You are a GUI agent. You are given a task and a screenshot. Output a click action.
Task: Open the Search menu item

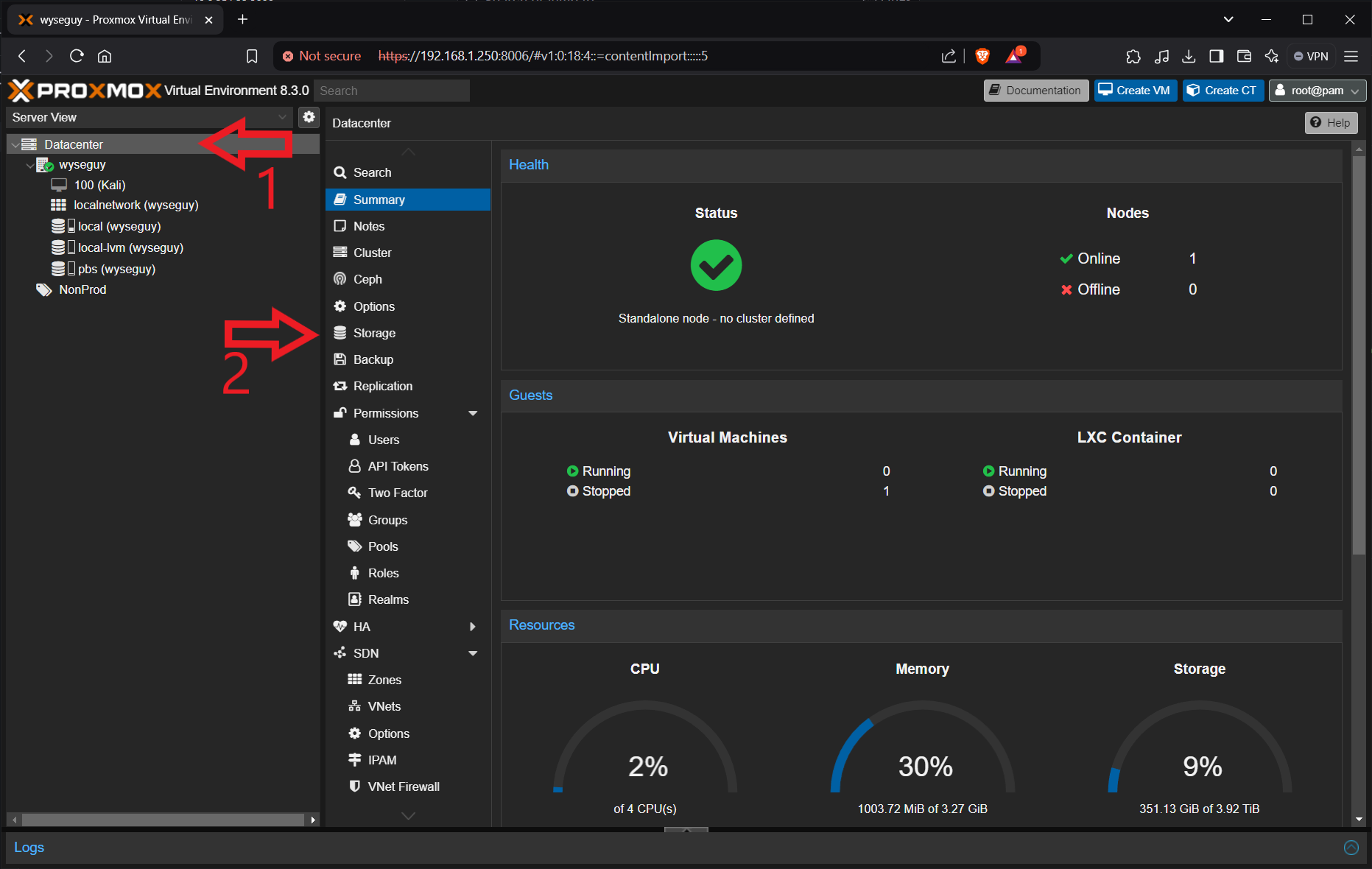click(408, 172)
